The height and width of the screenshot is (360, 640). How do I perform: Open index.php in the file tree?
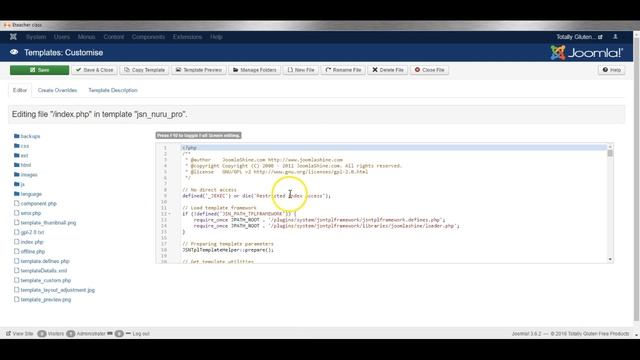(x=29, y=242)
